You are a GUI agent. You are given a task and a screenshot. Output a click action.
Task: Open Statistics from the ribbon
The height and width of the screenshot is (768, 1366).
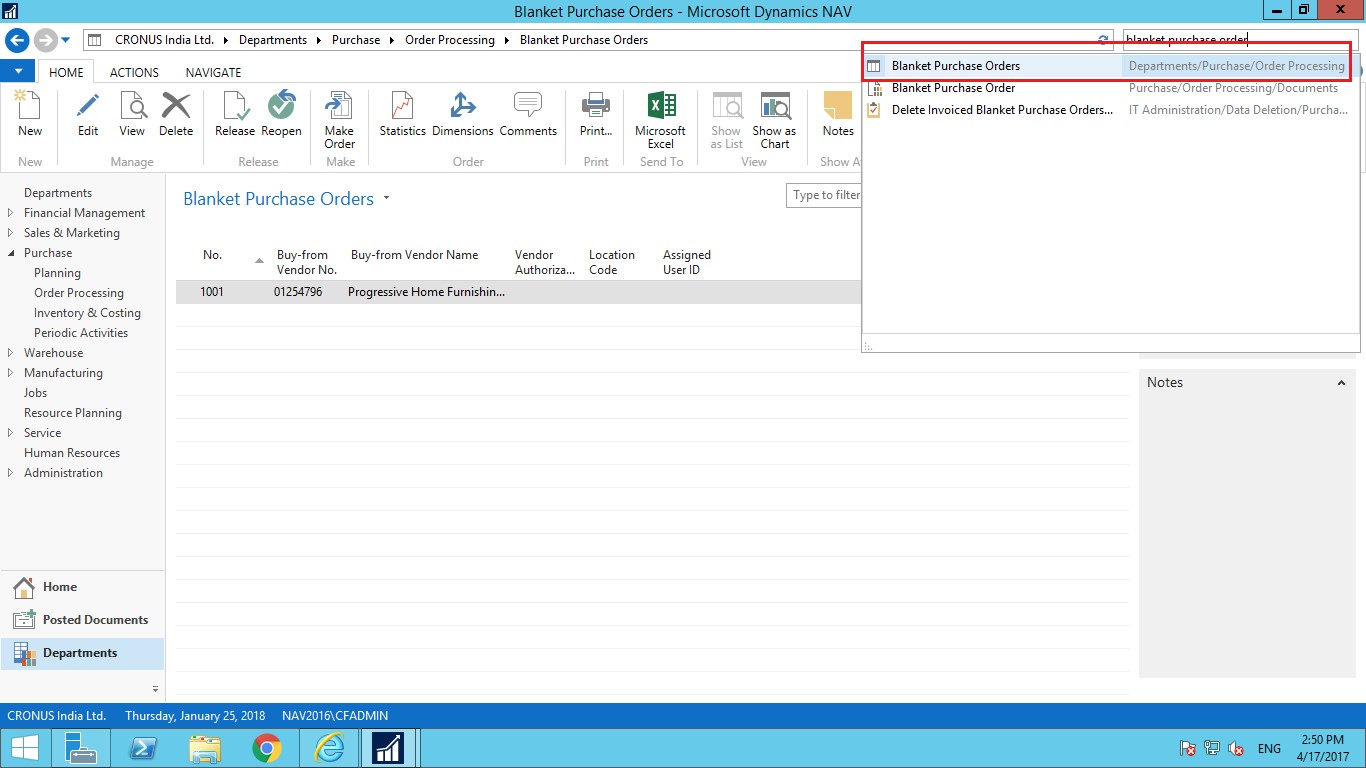click(403, 114)
